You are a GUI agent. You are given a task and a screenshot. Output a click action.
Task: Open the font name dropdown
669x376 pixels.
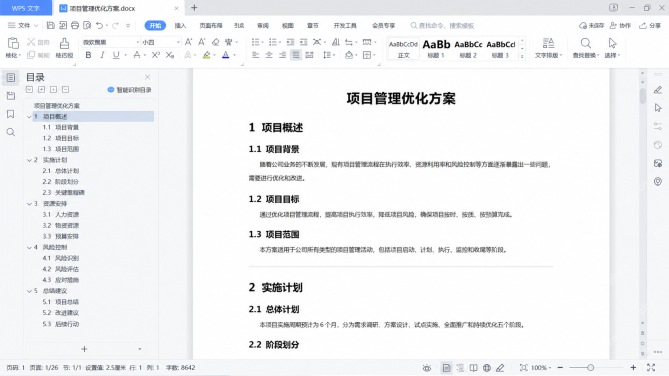pyautogui.click(x=137, y=42)
